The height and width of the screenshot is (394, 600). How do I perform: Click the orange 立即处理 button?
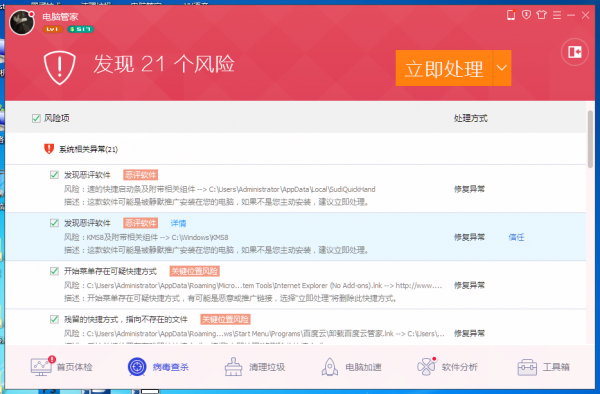pos(444,68)
